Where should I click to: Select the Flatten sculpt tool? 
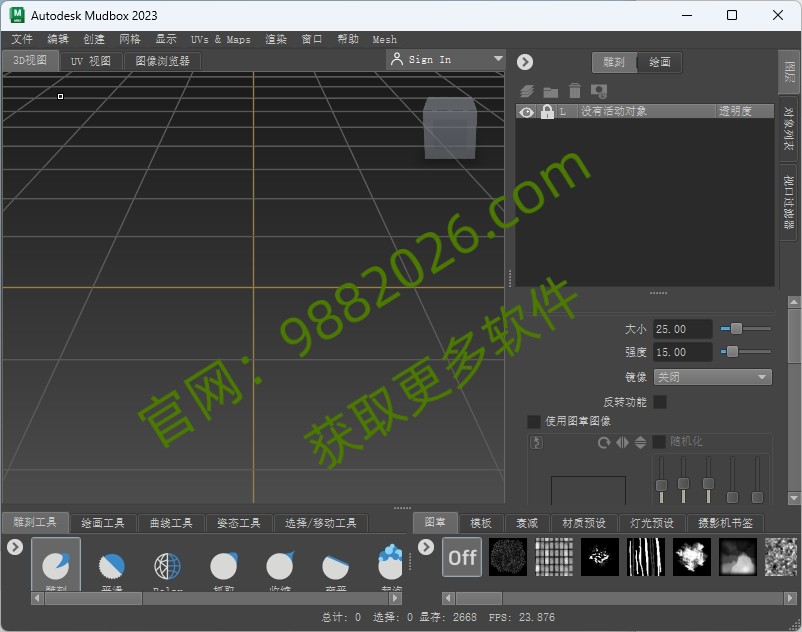pos(336,566)
